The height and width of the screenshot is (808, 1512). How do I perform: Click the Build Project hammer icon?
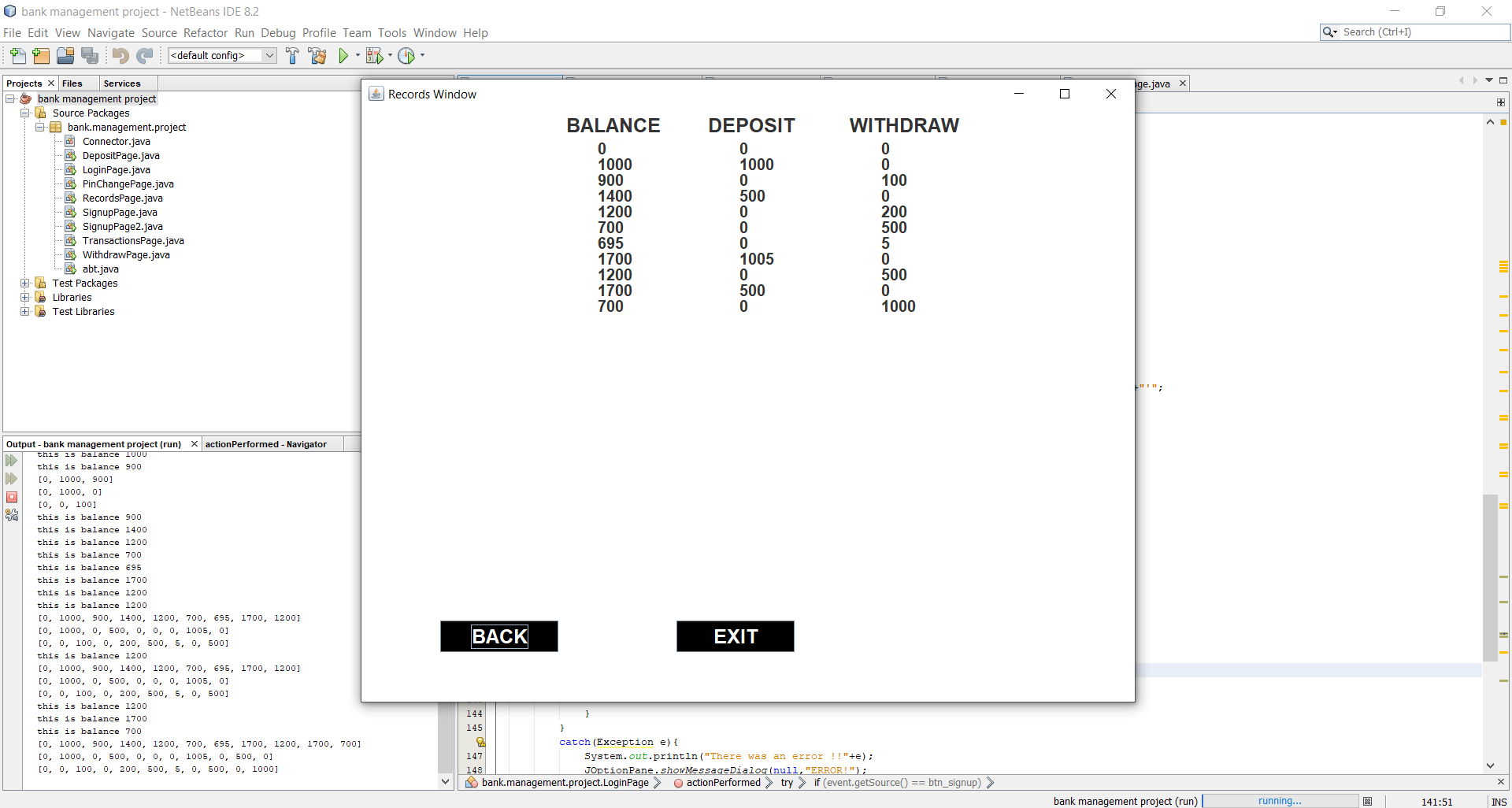click(x=292, y=55)
